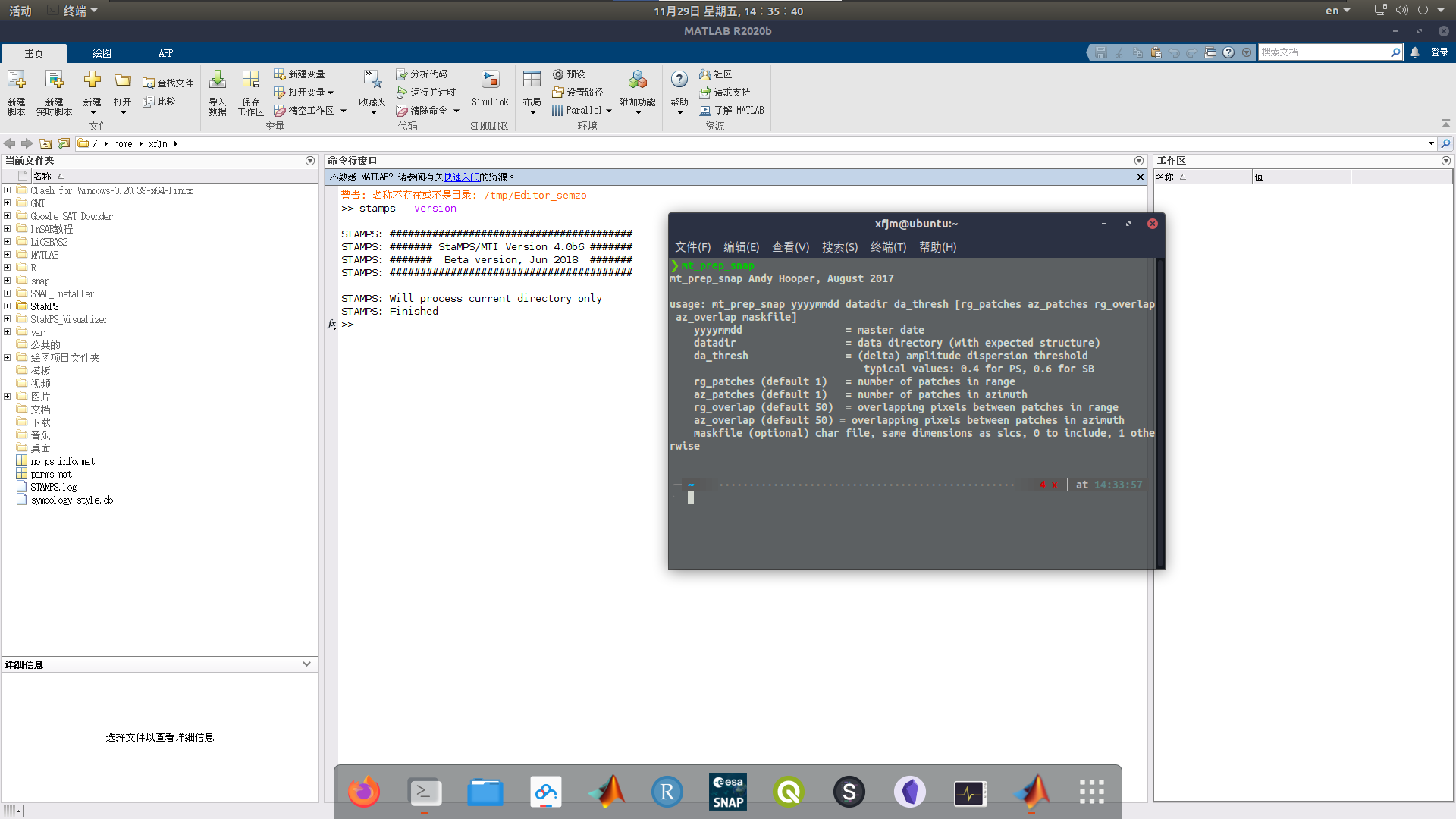Viewport: 1456px width, 819px height.
Task: Click the notification bell icon
Action: [x=1415, y=52]
